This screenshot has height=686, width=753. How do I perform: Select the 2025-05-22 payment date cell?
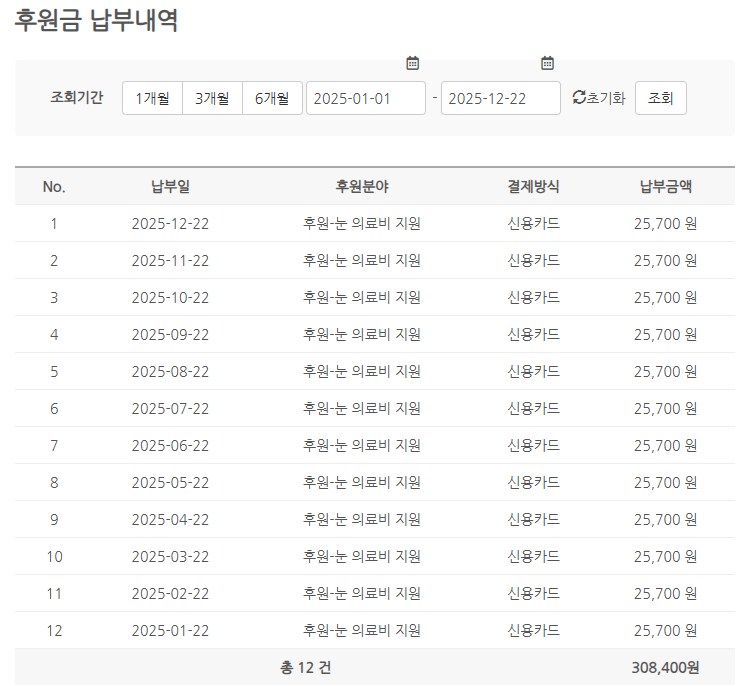click(x=170, y=483)
